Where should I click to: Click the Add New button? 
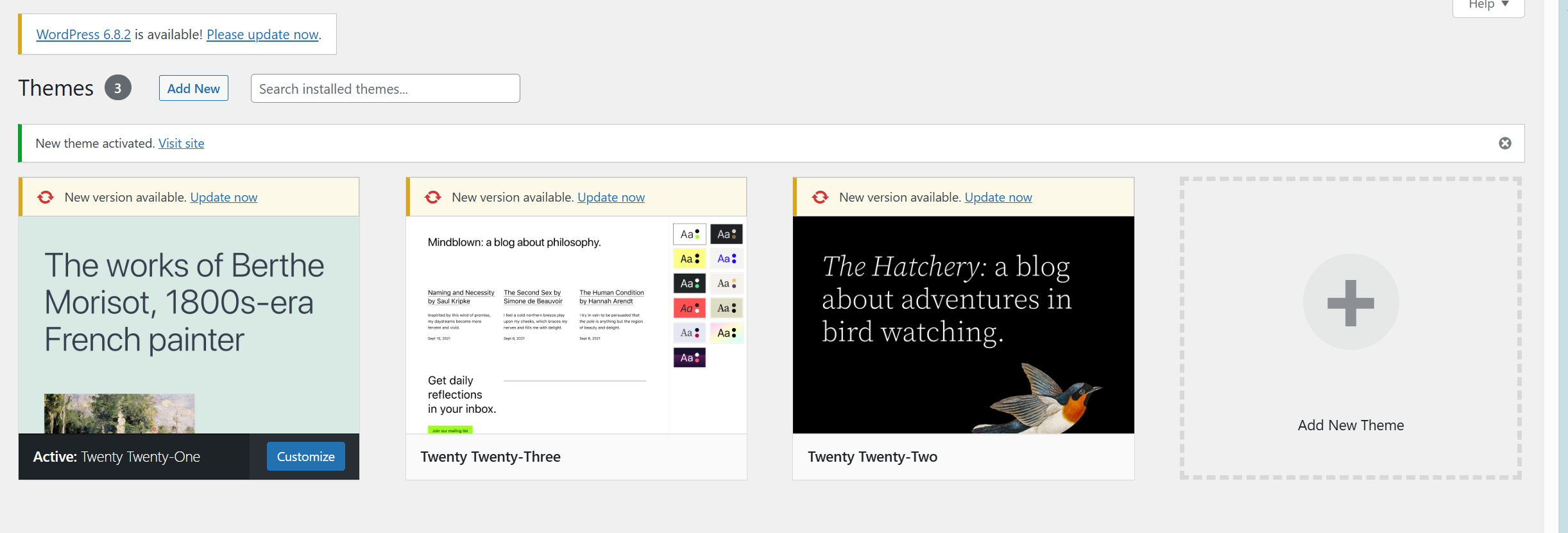[x=194, y=89]
